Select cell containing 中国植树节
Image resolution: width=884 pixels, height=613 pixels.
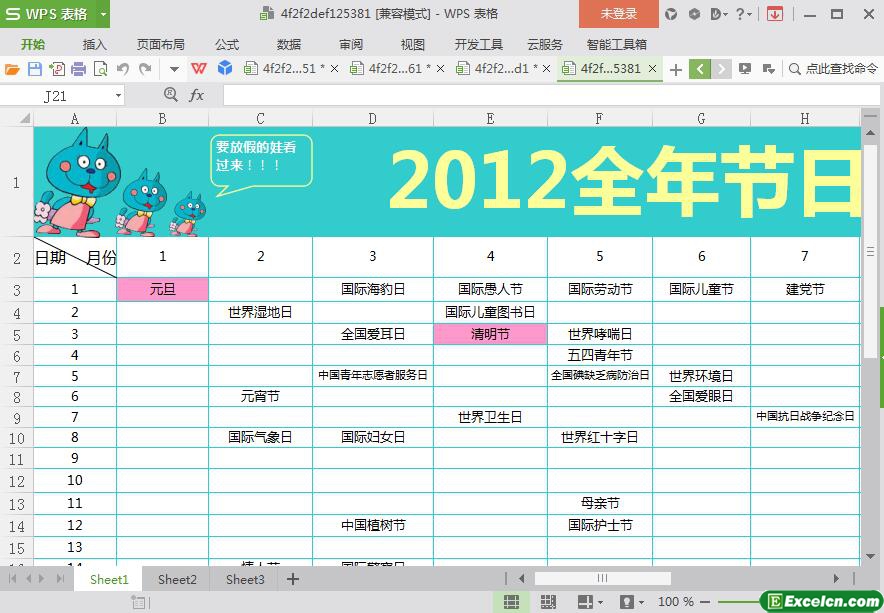(373, 525)
